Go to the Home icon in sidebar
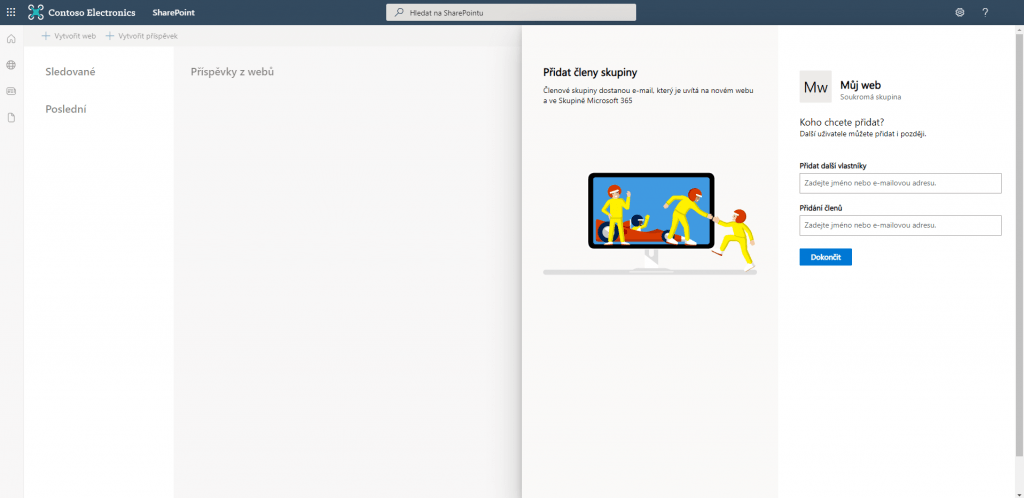 (11, 39)
